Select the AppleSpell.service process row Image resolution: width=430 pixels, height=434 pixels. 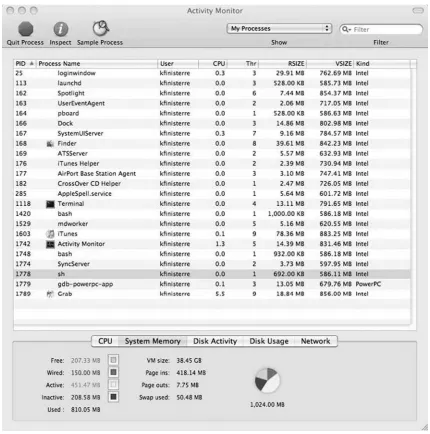[x=212, y=194]
